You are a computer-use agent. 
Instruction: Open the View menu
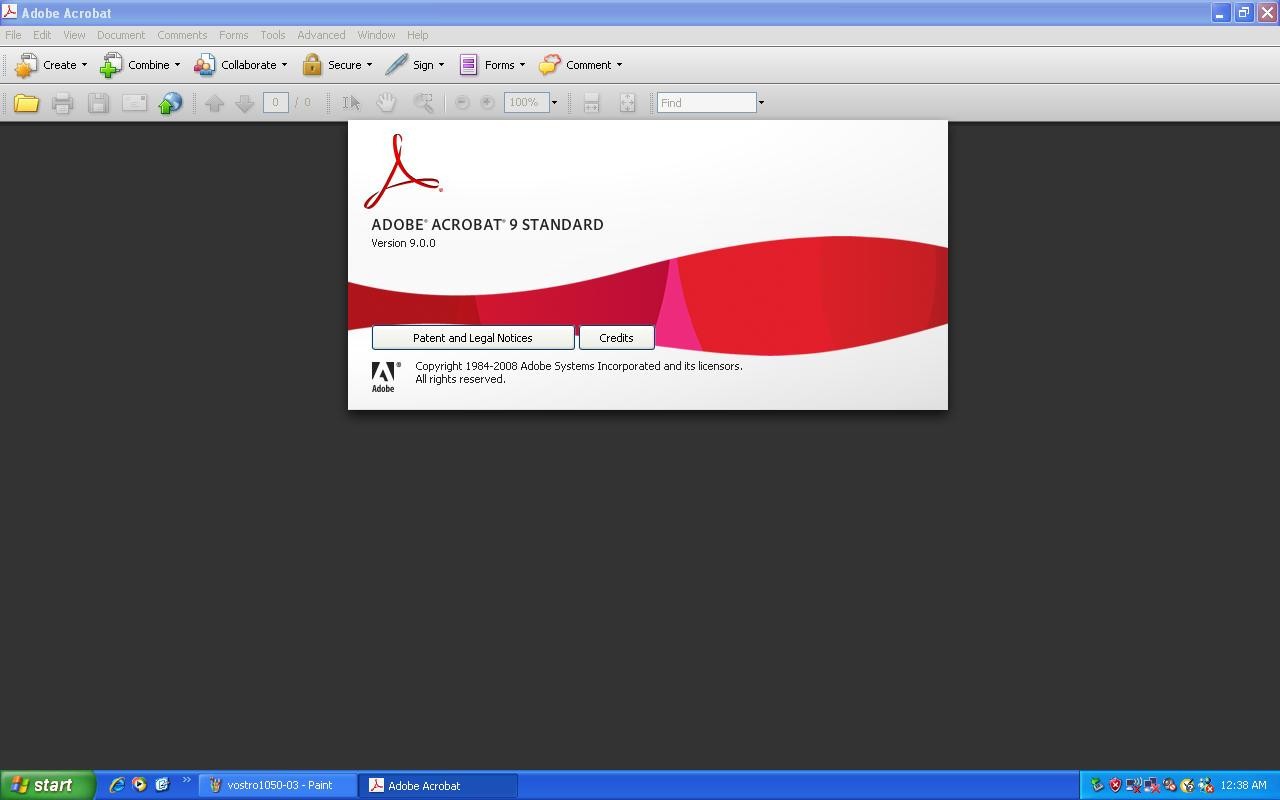(74, 35)
